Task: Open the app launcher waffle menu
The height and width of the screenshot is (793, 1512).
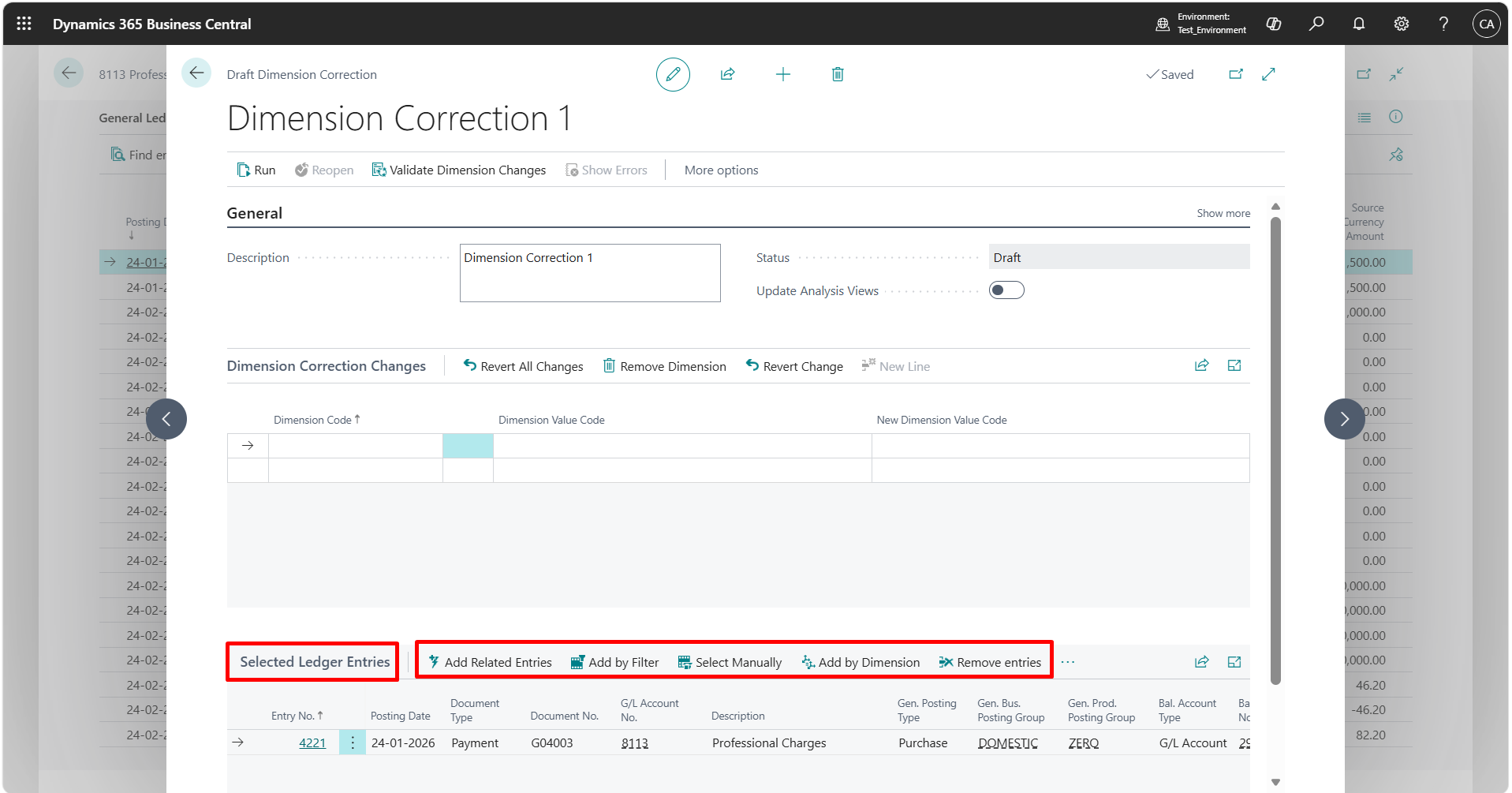Action: point(24,24)
